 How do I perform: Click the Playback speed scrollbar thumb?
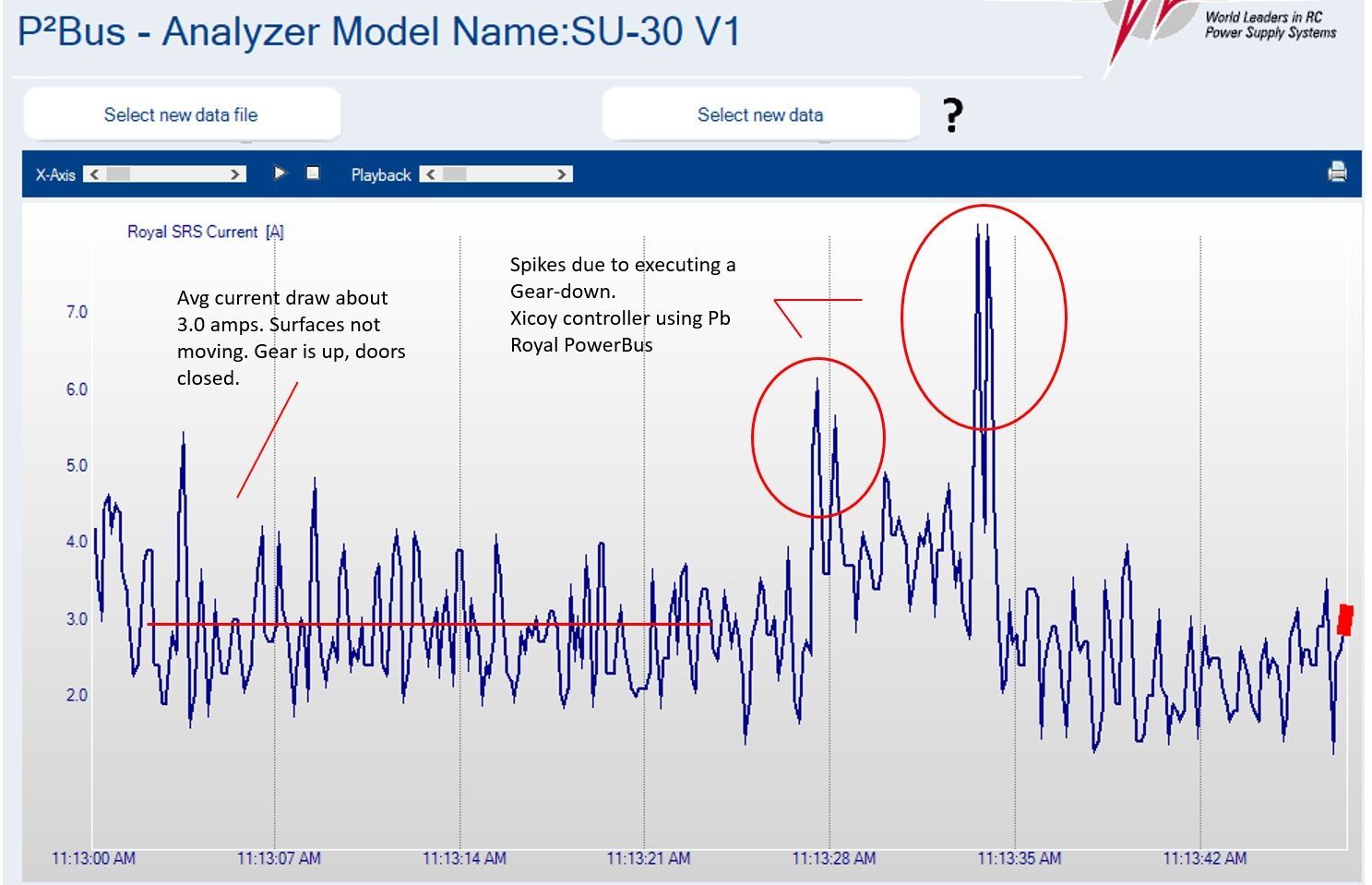click(x=455, y=174)
